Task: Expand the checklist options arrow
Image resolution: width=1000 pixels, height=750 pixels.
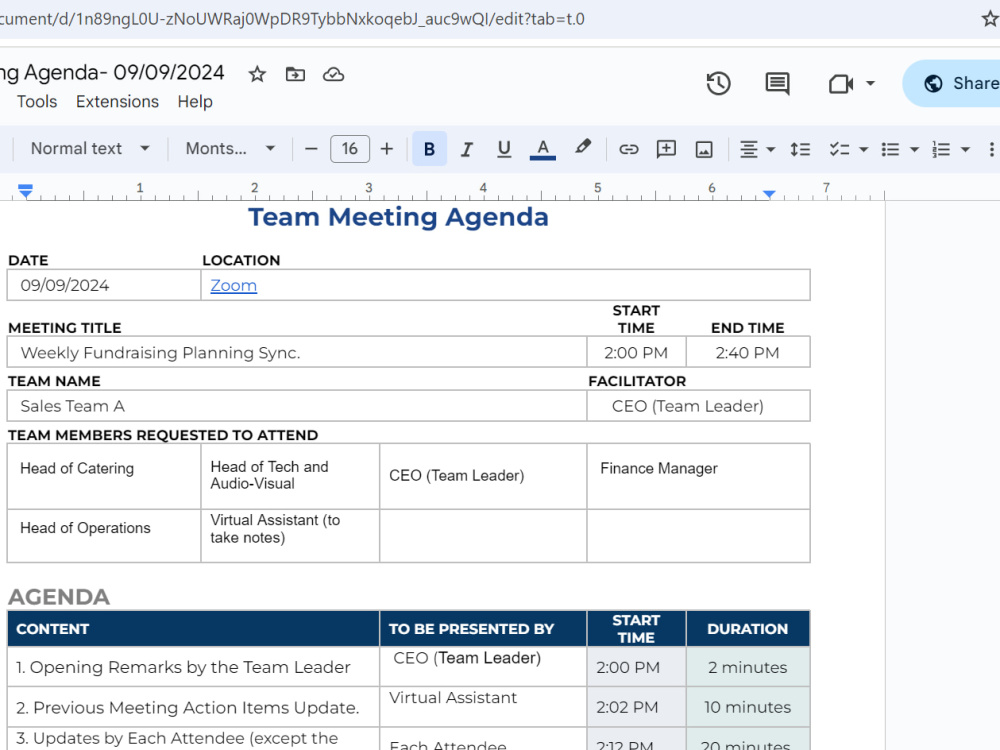Action: 864,149
